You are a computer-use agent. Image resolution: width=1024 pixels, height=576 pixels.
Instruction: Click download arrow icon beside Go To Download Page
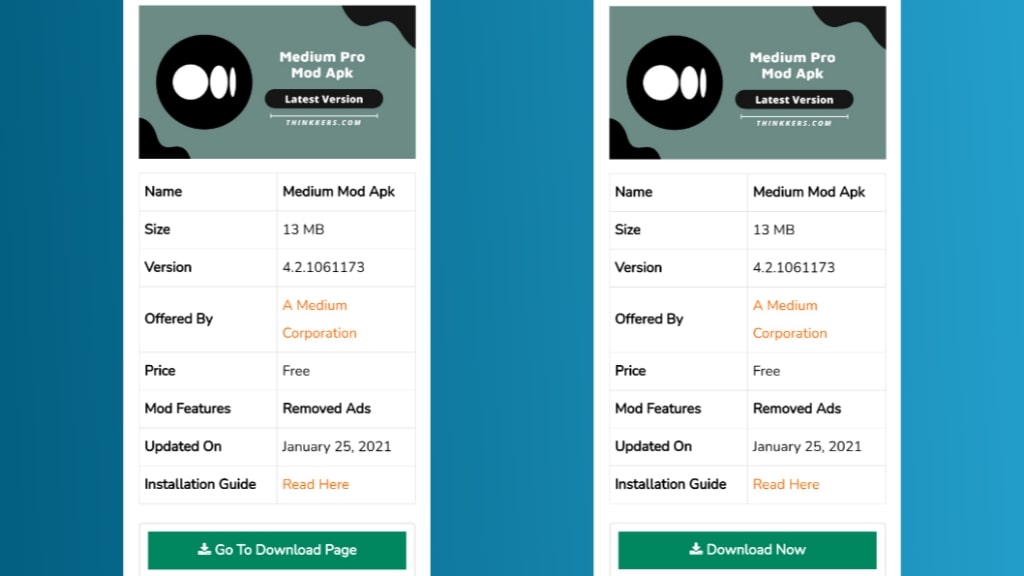coord(204,549)
